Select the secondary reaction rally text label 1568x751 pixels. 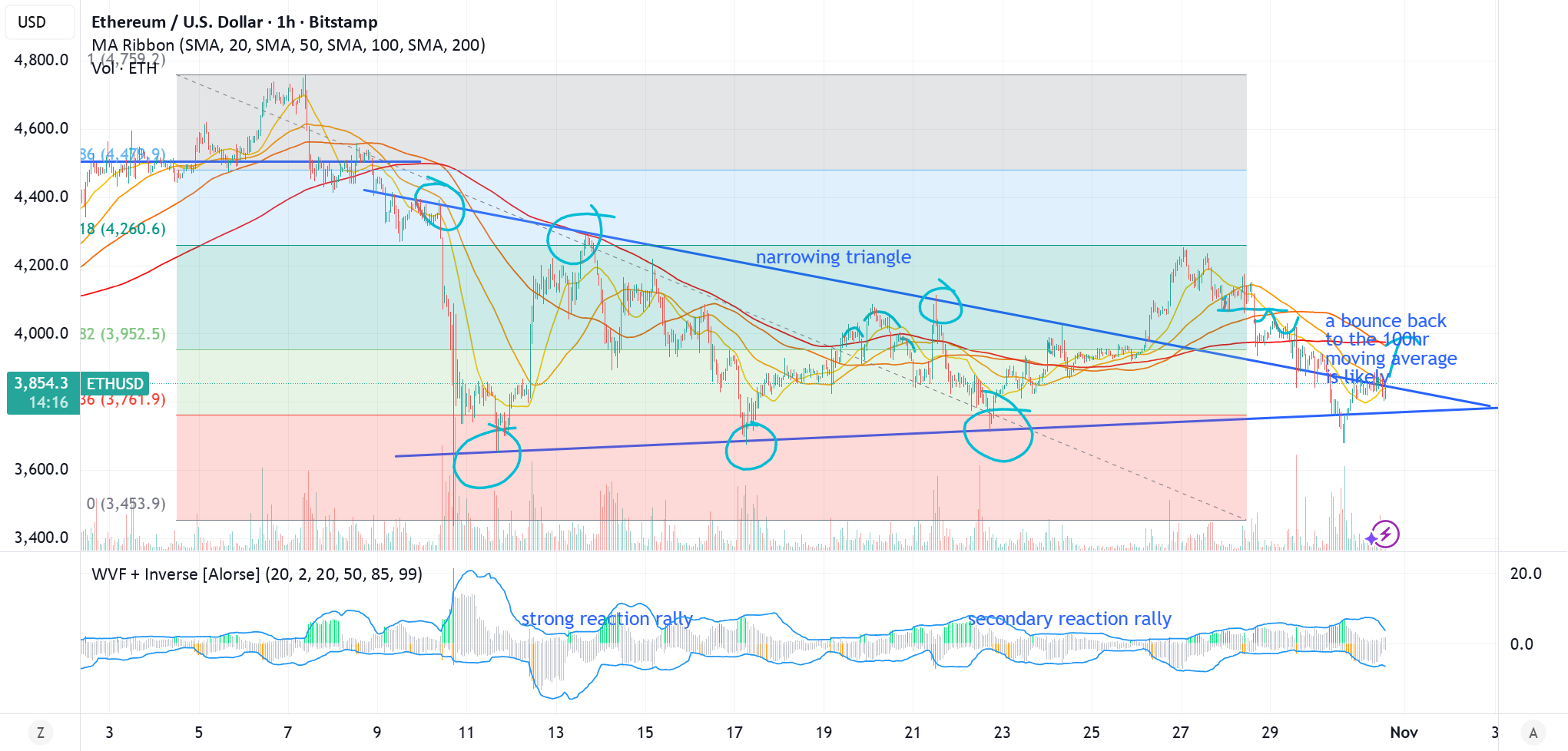(x=1069, y=619)
